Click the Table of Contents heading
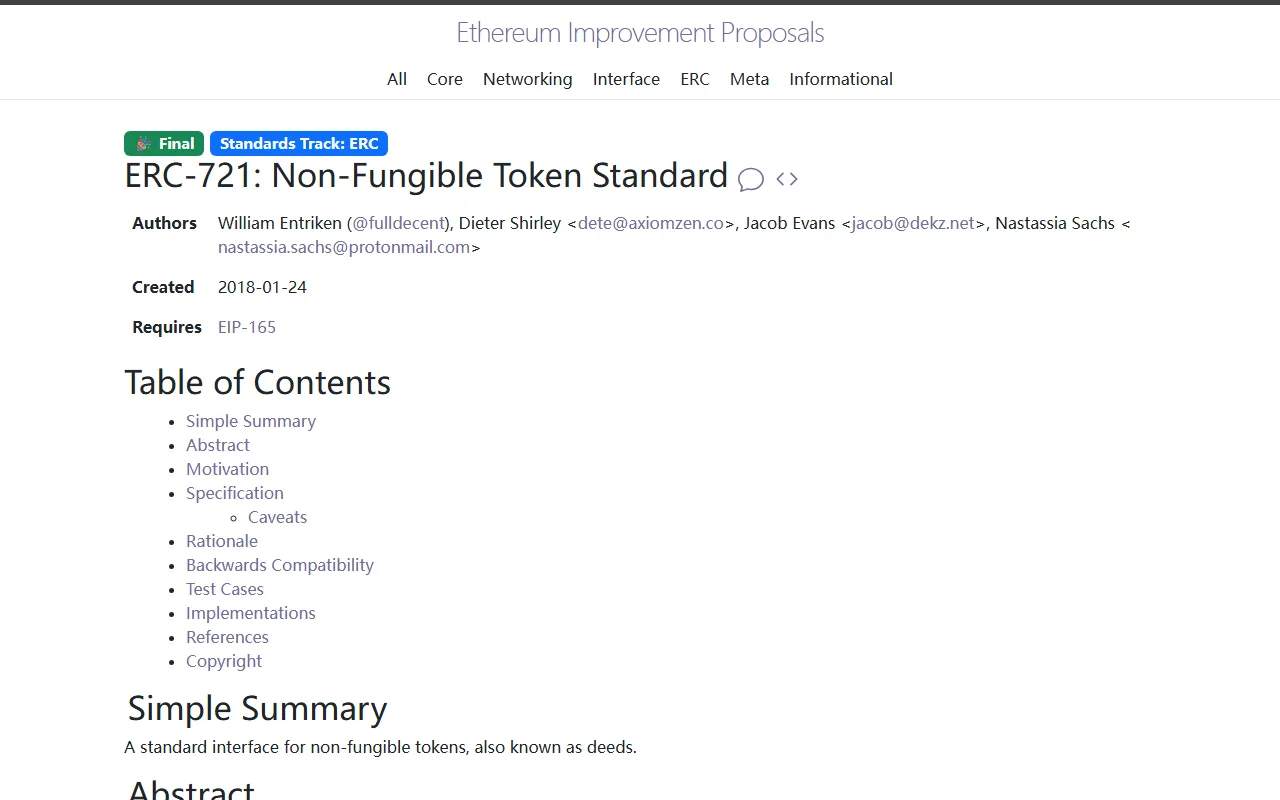The height and width of the screenshot is (800, 1280). coord(258,382)
